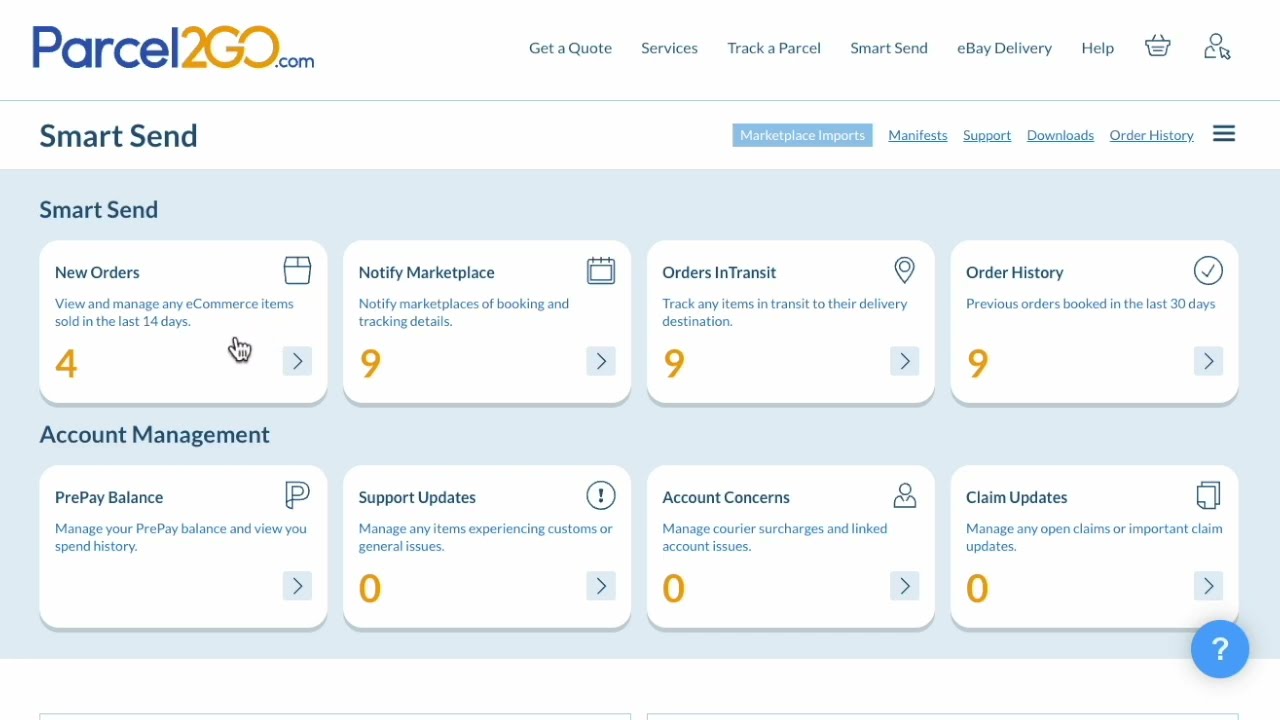Follow the Order History link in the sub-navigation
1280x720 pixels.
click(1151, 135)
